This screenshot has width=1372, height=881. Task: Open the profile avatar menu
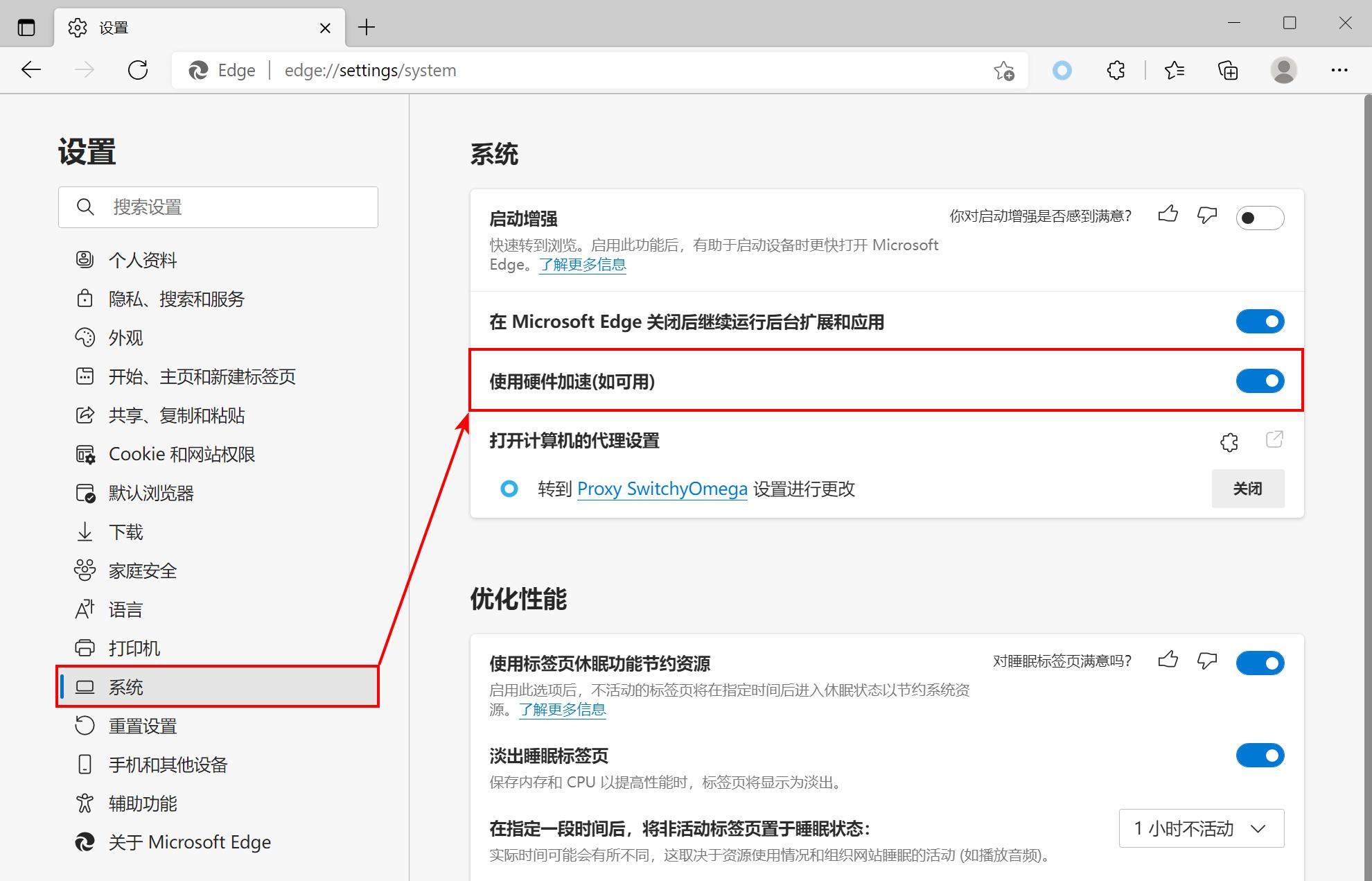(x=1283, y=70)
